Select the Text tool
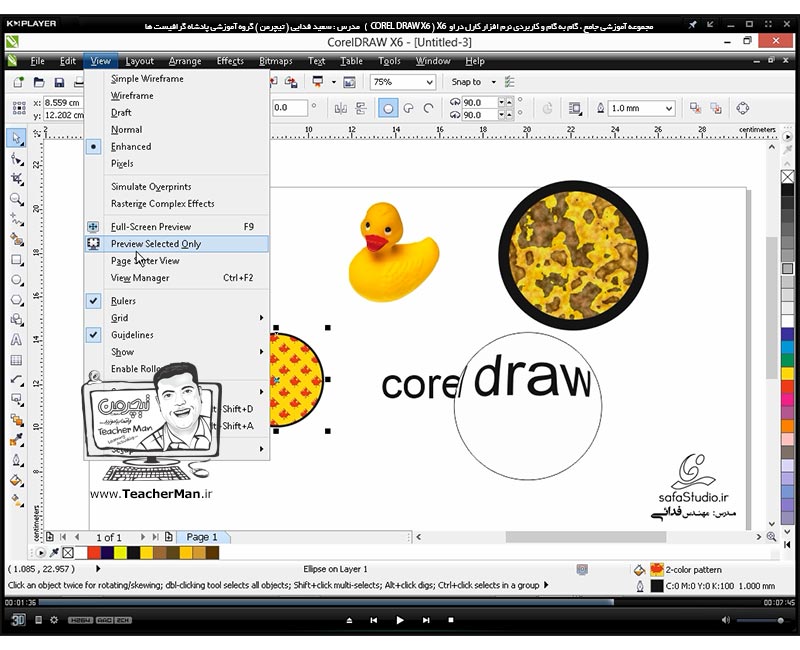This screenshot has width=800, height=650. coord(17,340)
